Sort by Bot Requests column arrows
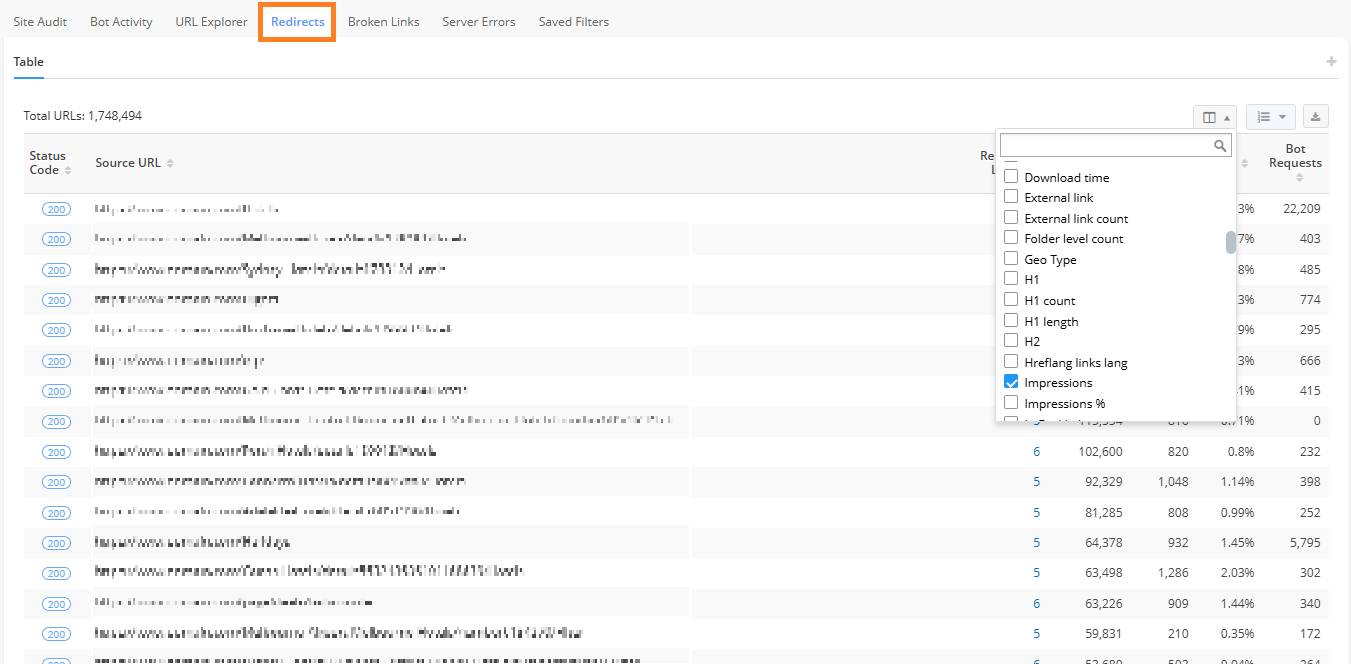 tap(1299, 178)
